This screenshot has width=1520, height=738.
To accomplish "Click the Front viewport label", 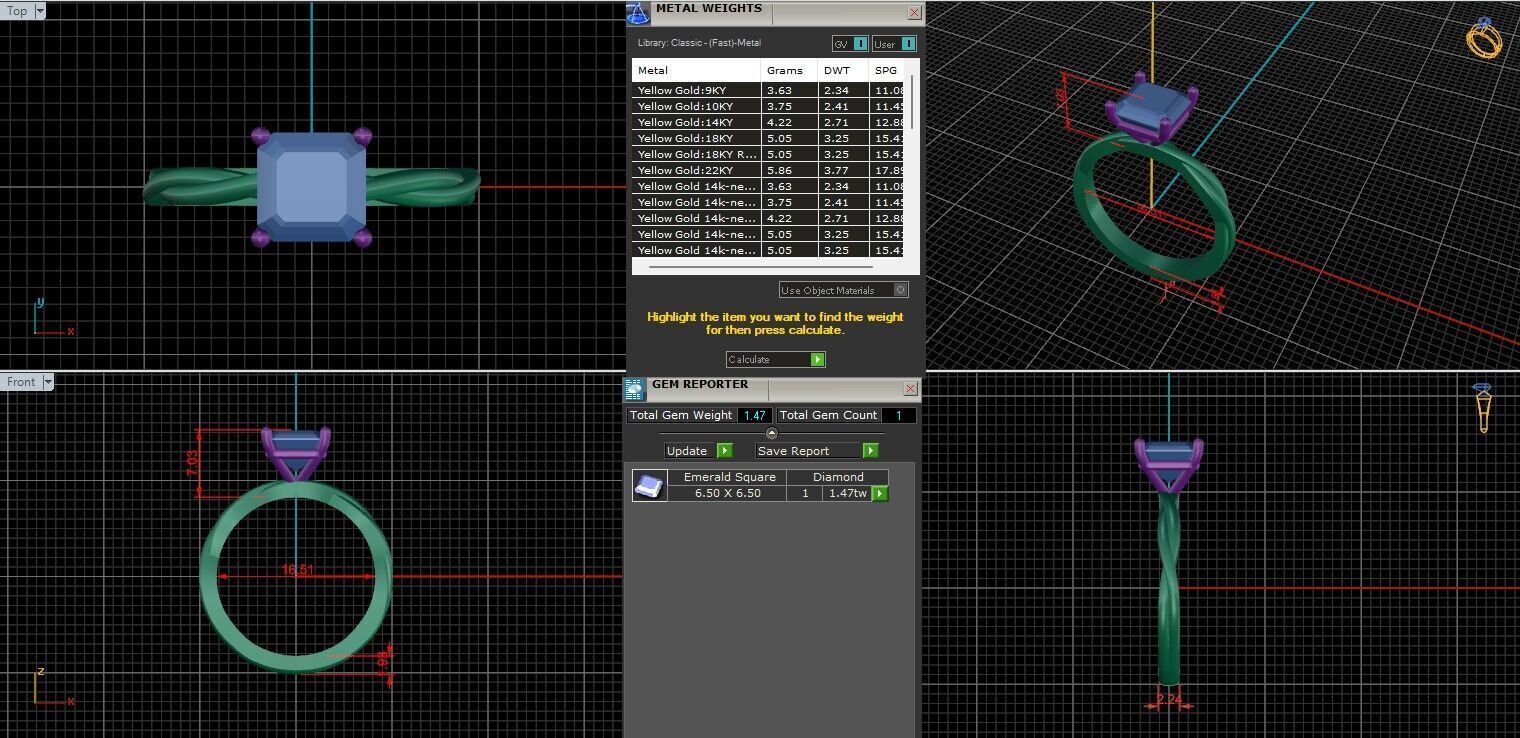I will [21, 382].
